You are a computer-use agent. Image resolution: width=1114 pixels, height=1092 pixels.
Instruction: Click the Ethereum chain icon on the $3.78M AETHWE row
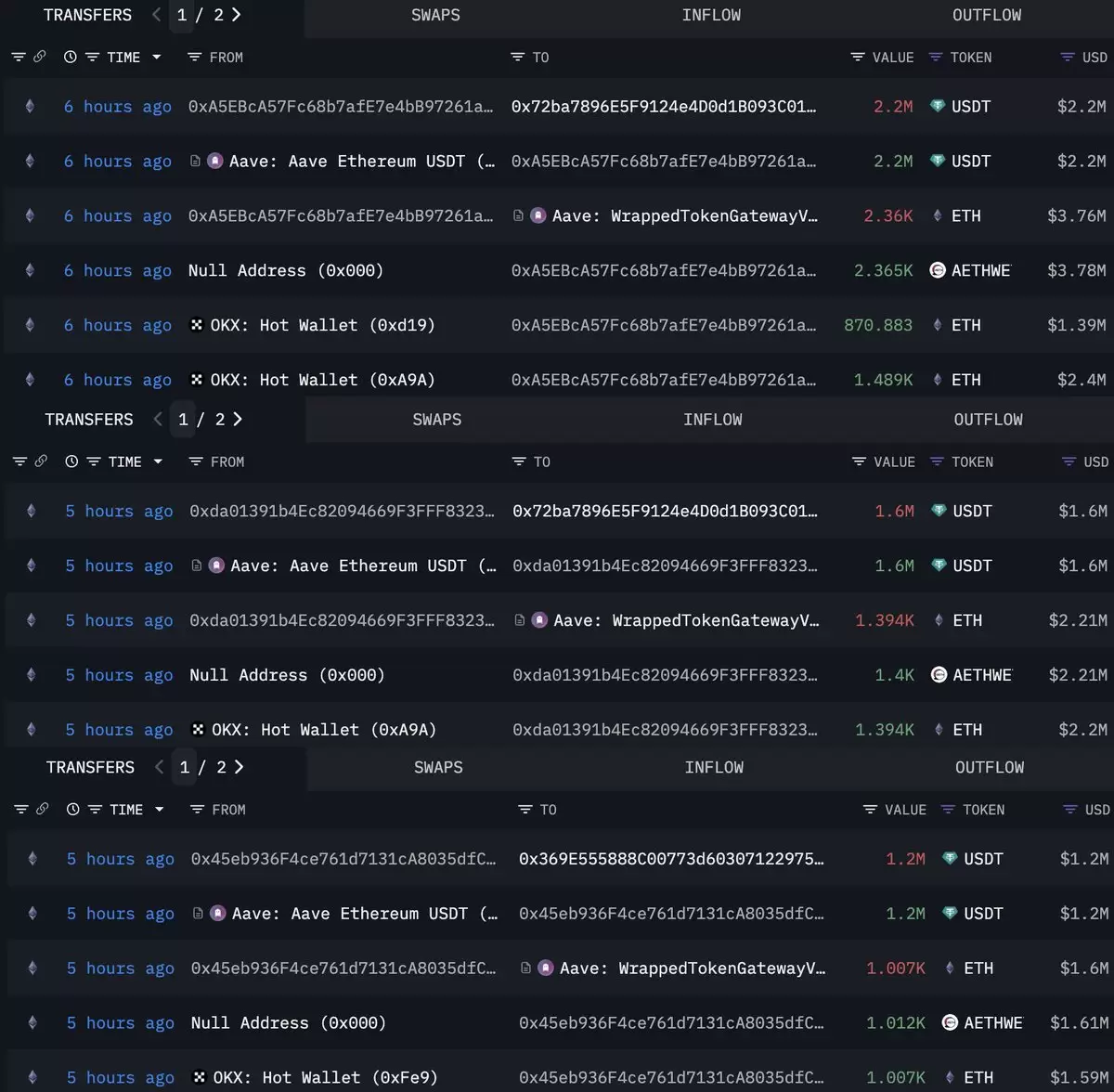(x=30, y=270)
